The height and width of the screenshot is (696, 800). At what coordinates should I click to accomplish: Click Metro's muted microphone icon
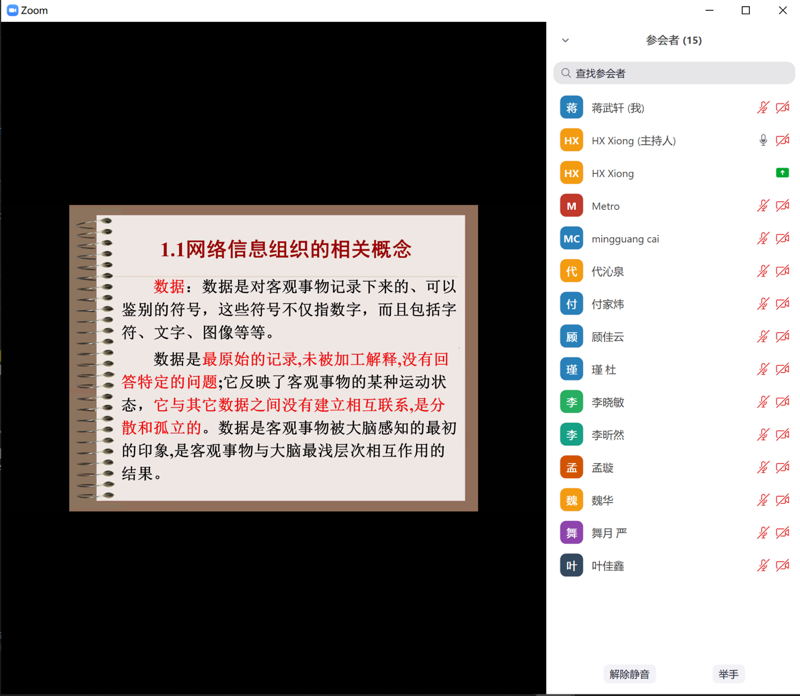[763, 206]
